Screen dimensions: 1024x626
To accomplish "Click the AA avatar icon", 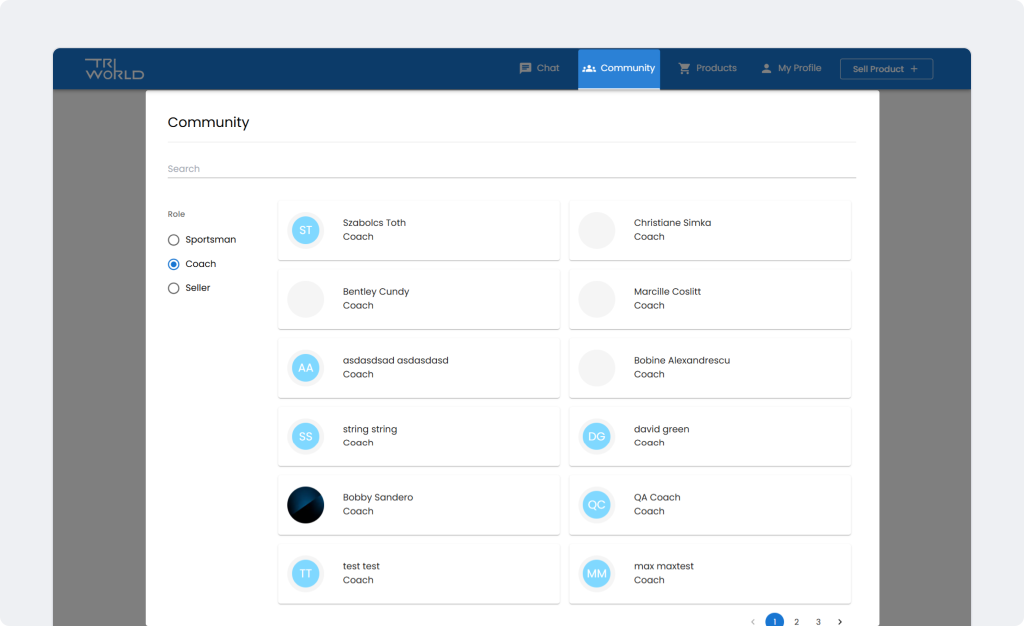I will pos(306,368).
